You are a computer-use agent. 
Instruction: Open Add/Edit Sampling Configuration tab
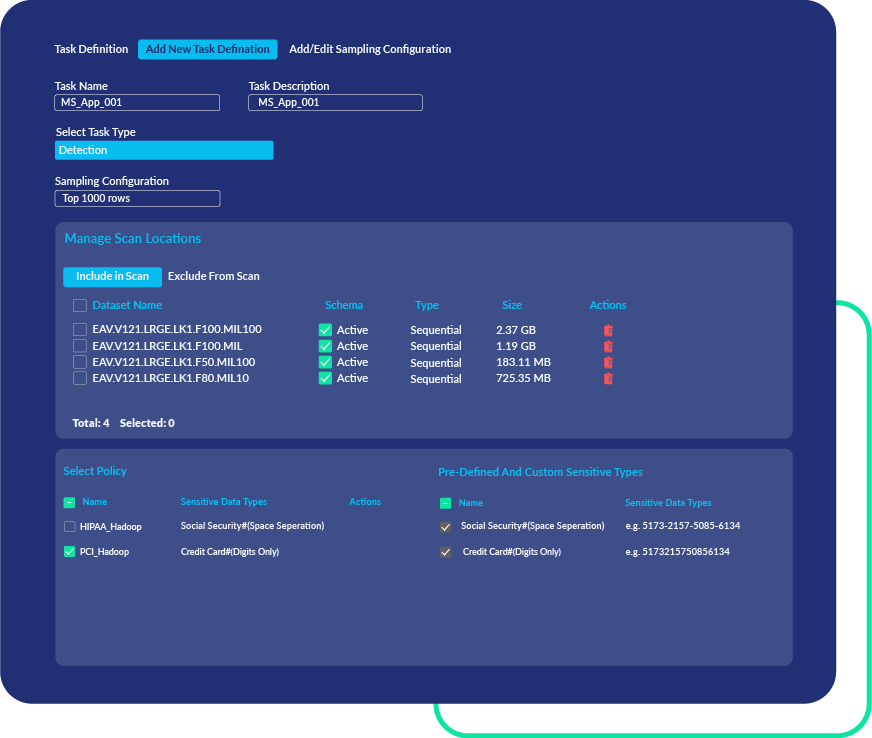click(x=370, y=49)
